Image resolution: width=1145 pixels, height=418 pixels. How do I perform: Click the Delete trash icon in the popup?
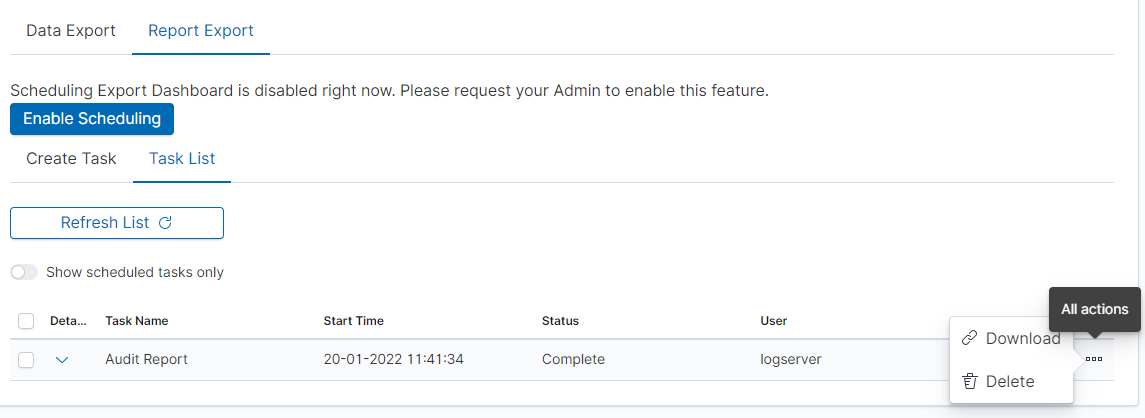pyautogui.click(x=969, y=381)
